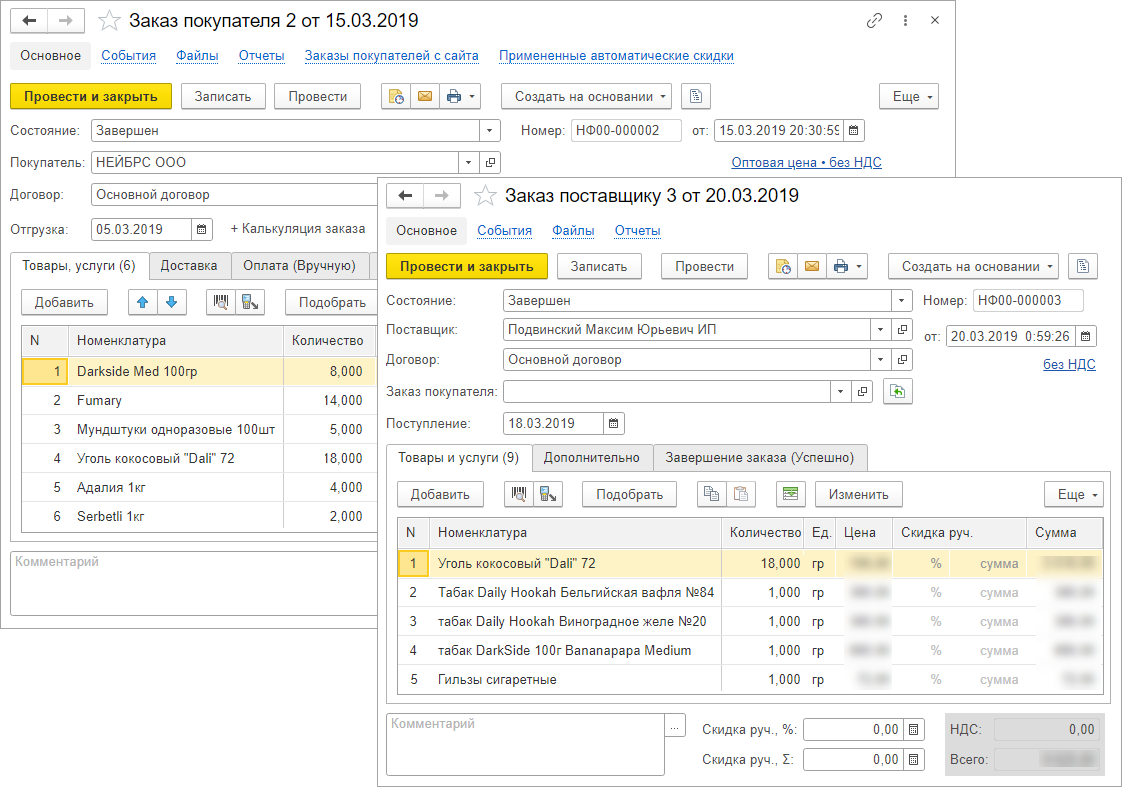Click copy rows icon in supplier order table toolbar

coord(711,494)
